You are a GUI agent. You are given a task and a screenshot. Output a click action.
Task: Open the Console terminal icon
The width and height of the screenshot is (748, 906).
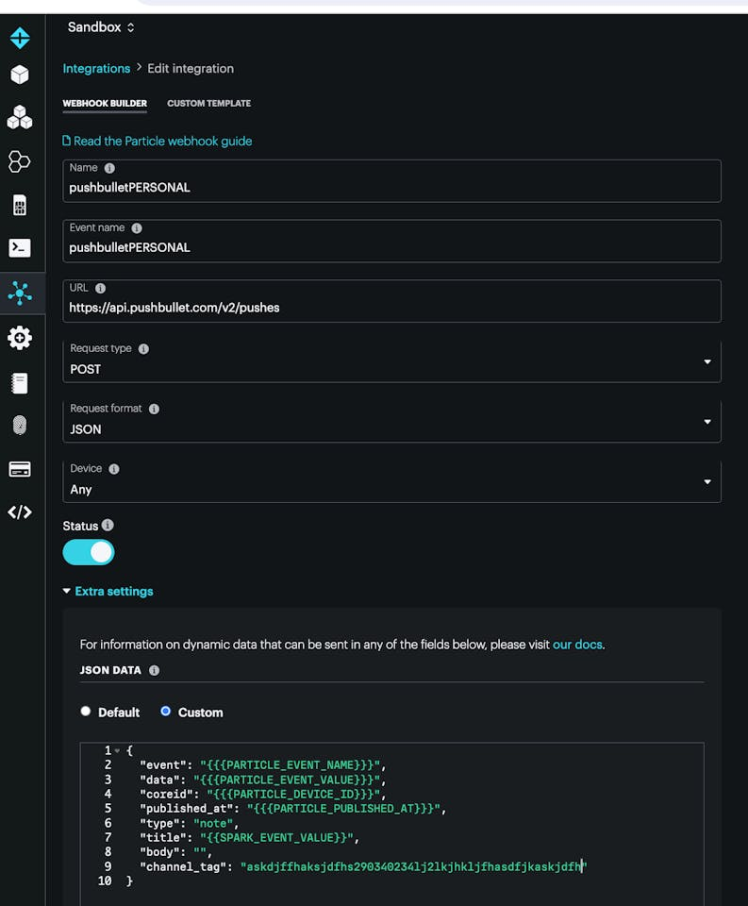19,248
